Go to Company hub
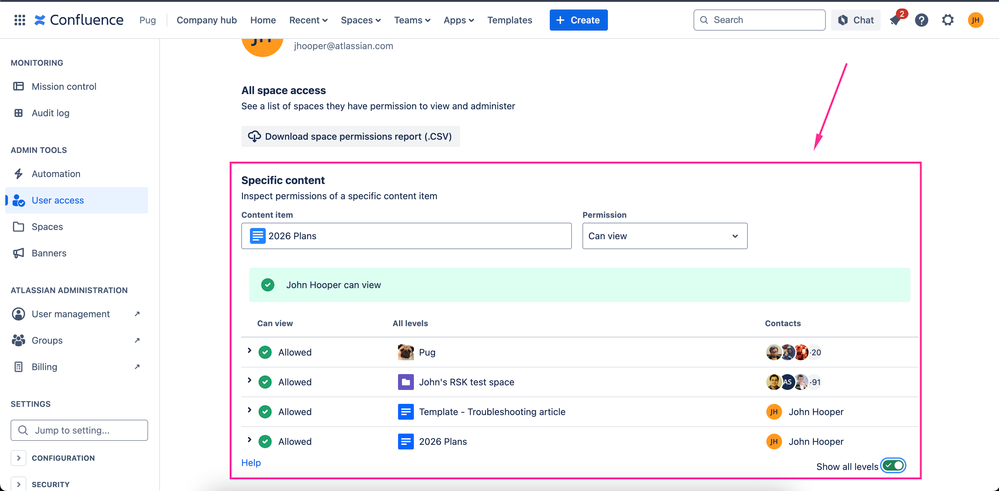Image resolution: width=999 pixels, height=491 pixels. pyautogui.click(x=206, y=20)
